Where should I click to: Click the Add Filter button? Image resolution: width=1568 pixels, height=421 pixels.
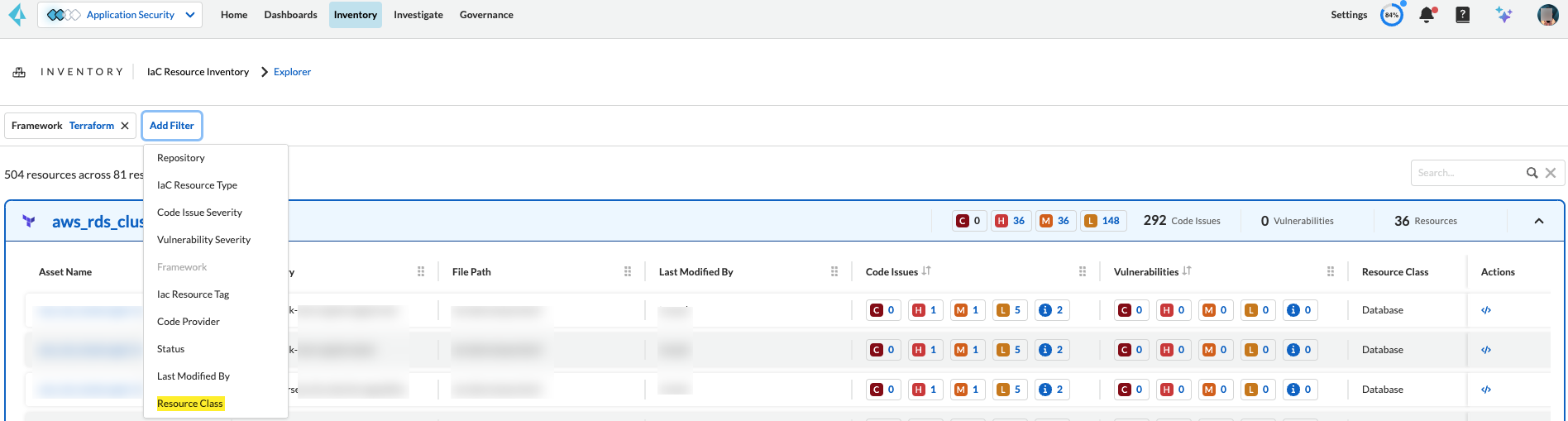[x=172, y=126]
